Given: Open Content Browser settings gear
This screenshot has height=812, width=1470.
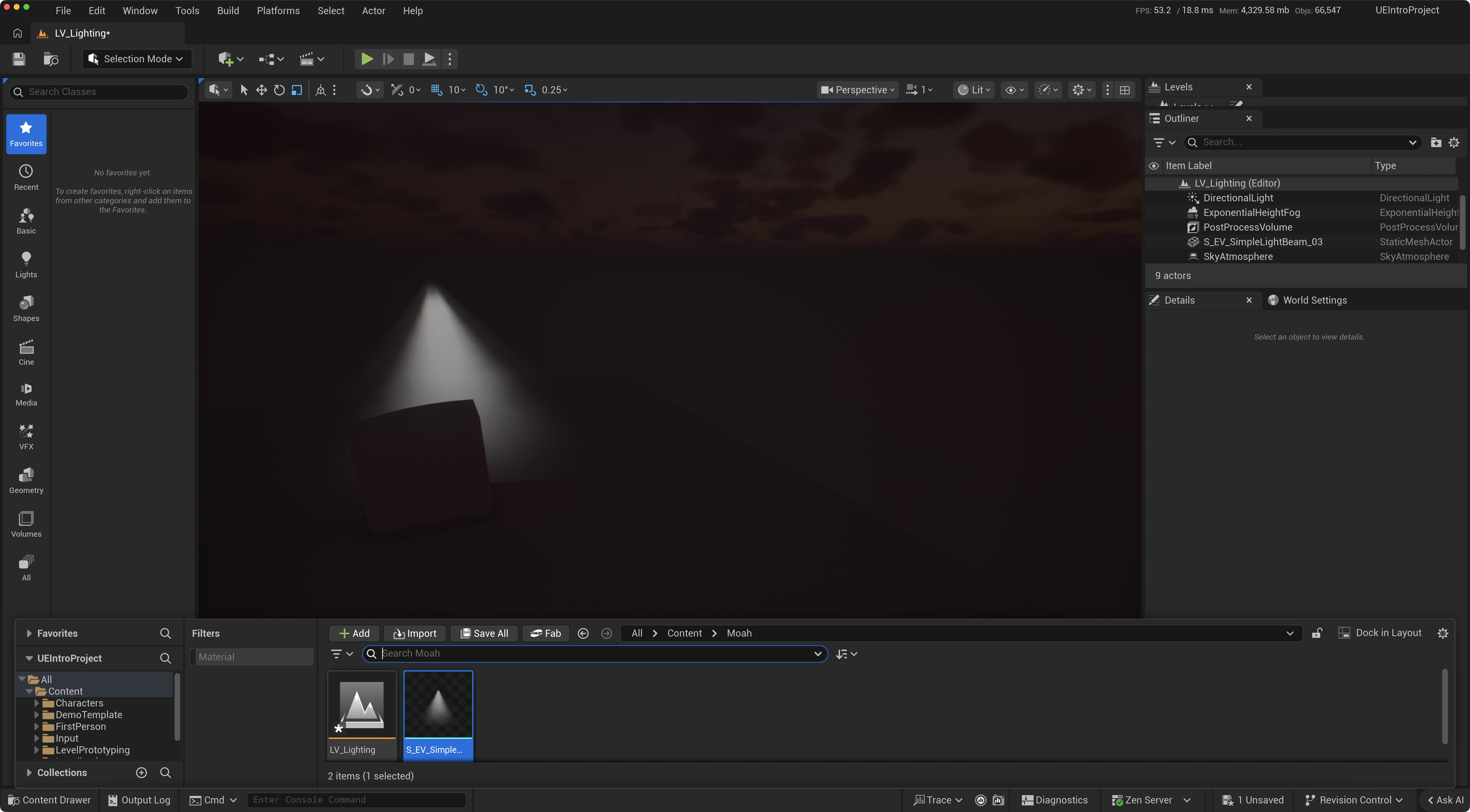Looking at the screenshot, I should pos(1443,633).
